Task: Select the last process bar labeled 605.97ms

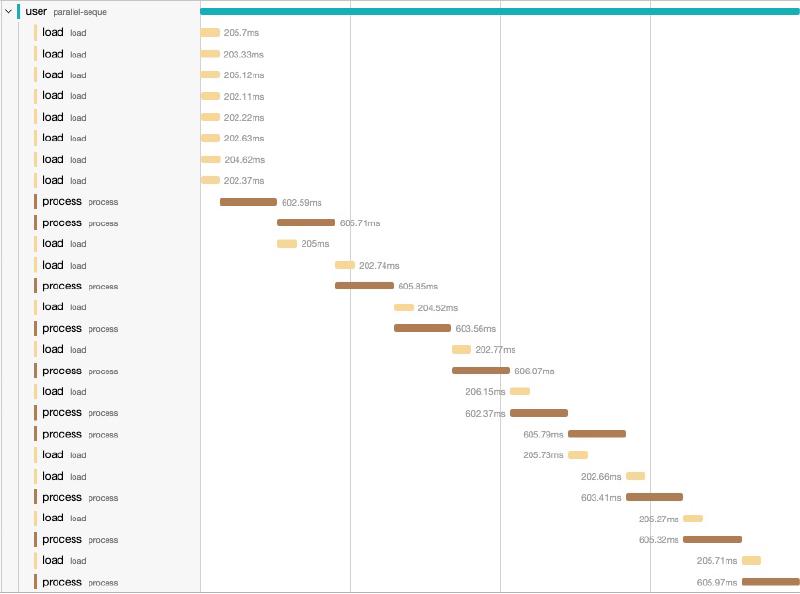Action: (x=770, y=581)
